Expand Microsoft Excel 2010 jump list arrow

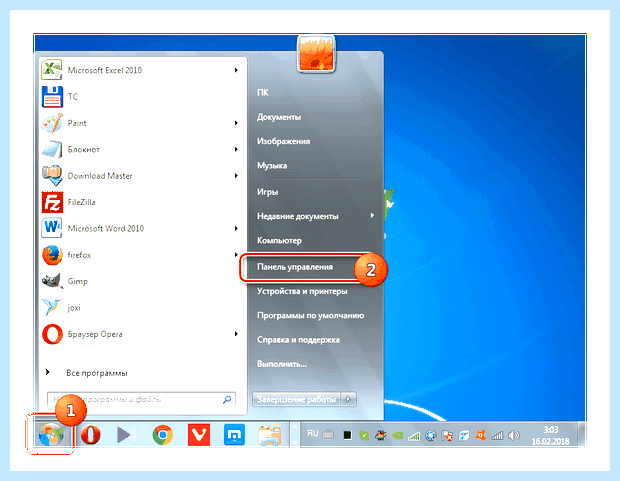236,70
